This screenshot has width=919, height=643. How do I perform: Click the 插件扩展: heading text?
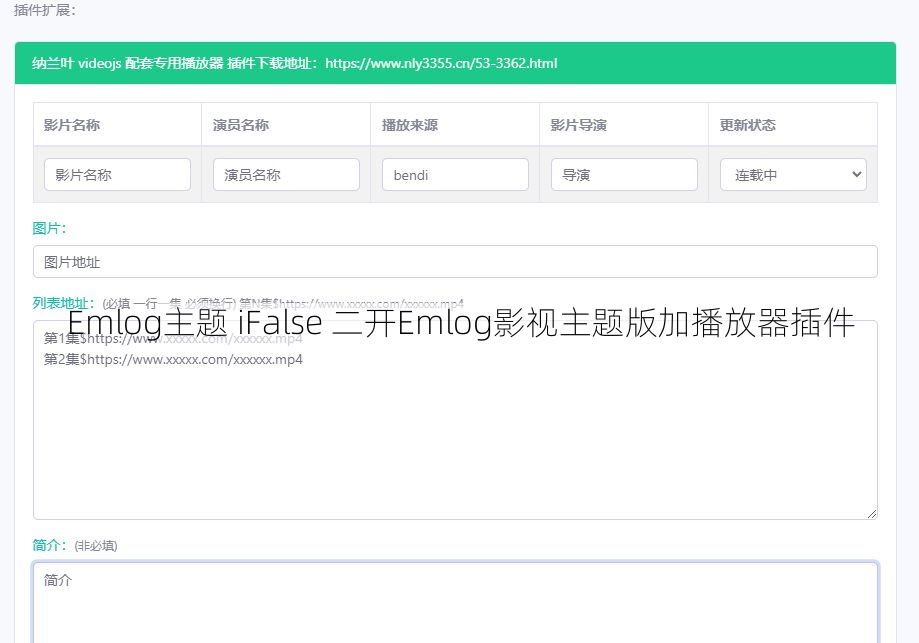coord(45,10)
